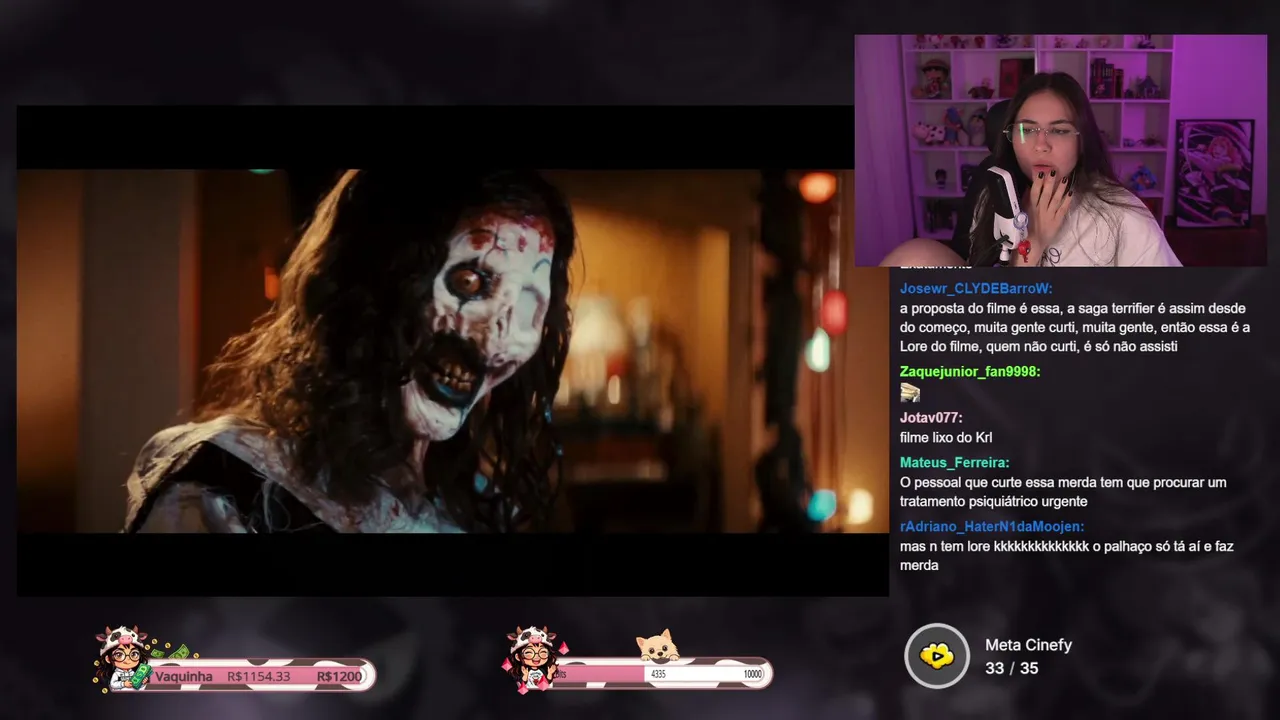The width and height of the screenshot is (1280, 720).
Task: Open Josewr_CLYDEBarroW's chat username
Action: (976, 288)
